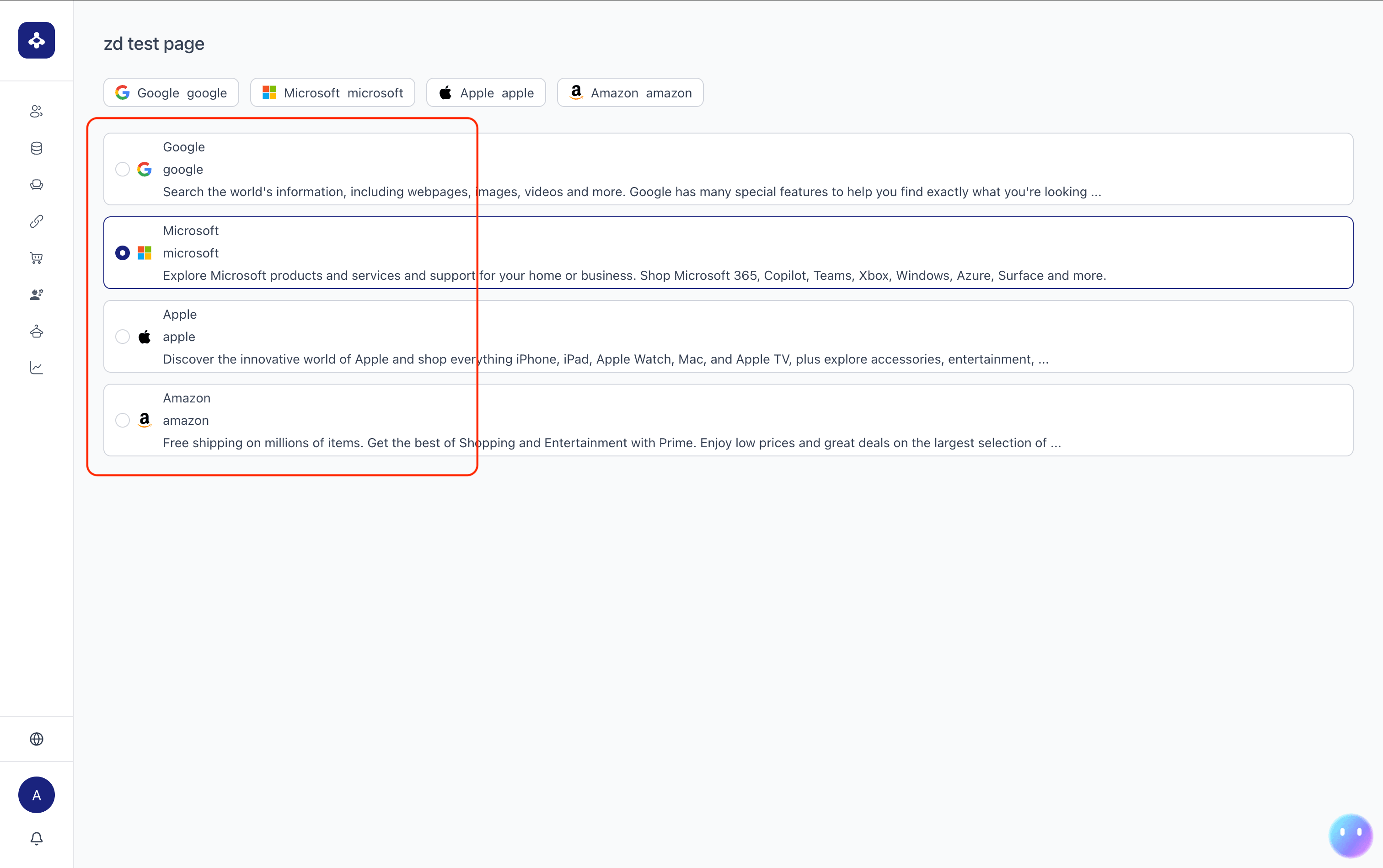Viewport: 1383px width, 868px height.
Task: Choose the Amazon amazon chip button
Action: [x=630, y=92]
